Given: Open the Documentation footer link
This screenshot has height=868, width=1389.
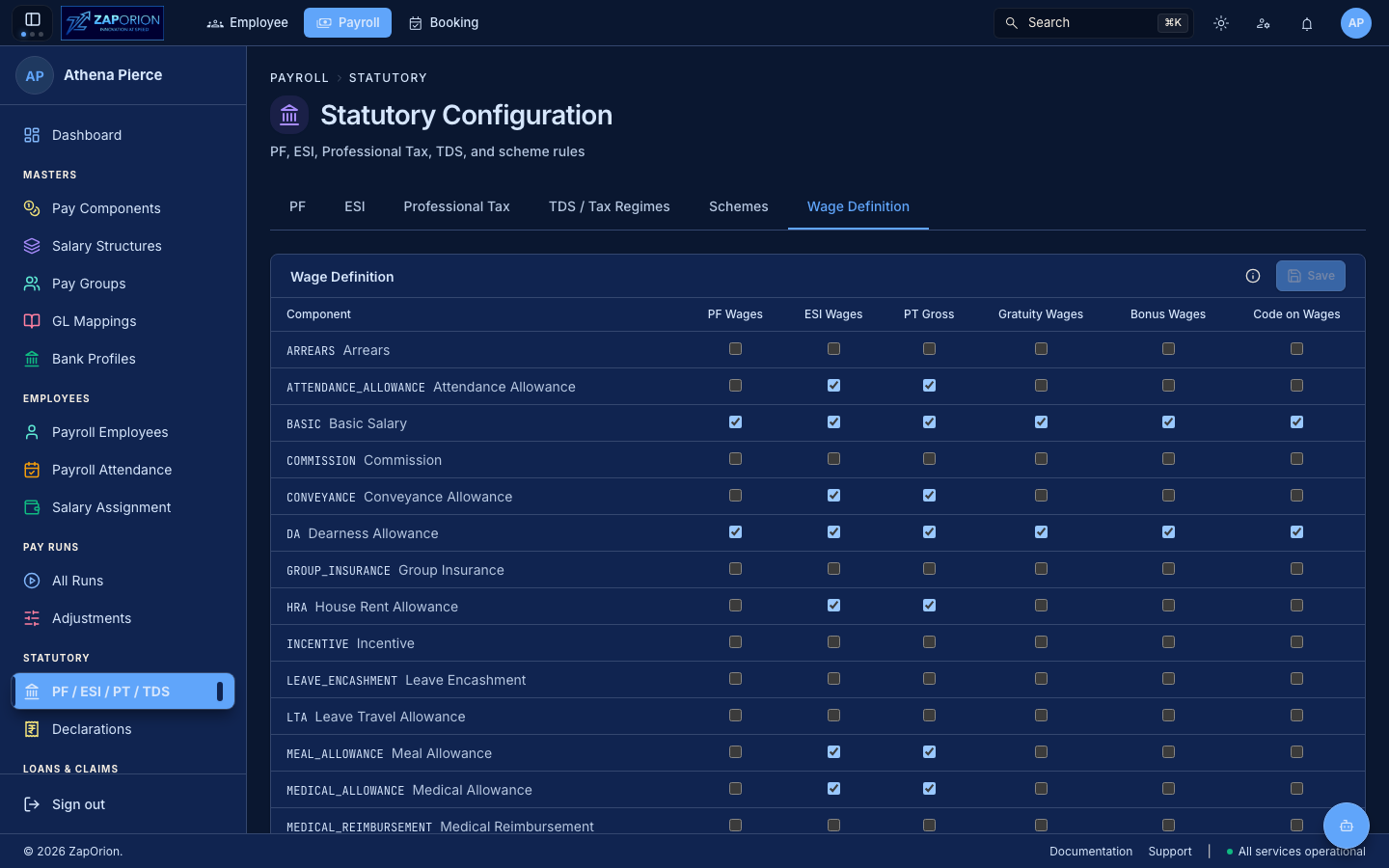Looking at the screenshot, I should (1091, 852).
